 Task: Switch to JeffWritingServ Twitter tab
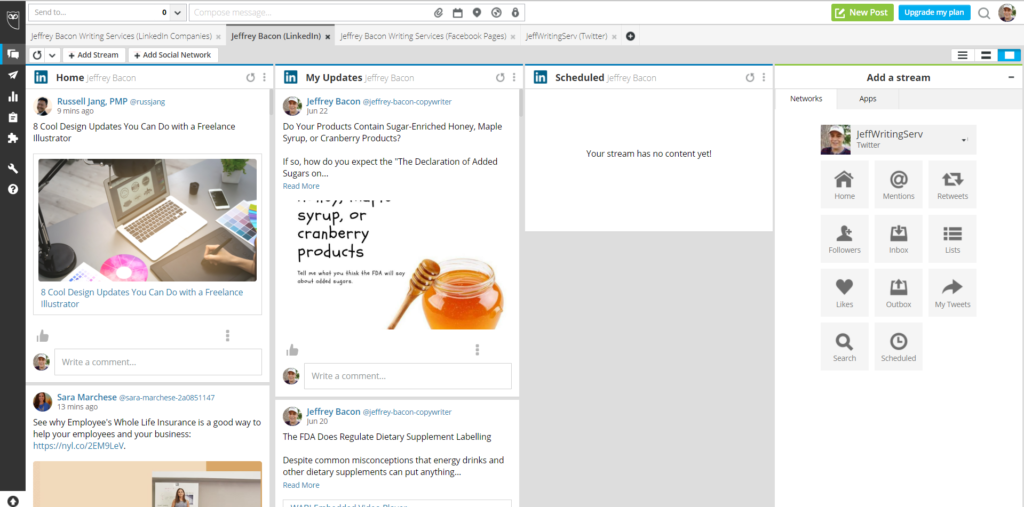pos(566,37)
